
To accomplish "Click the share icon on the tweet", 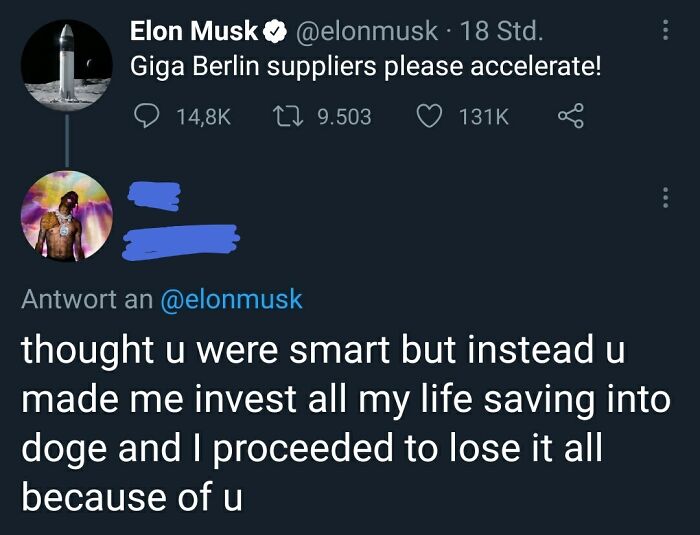I will (x=568, y=117).
